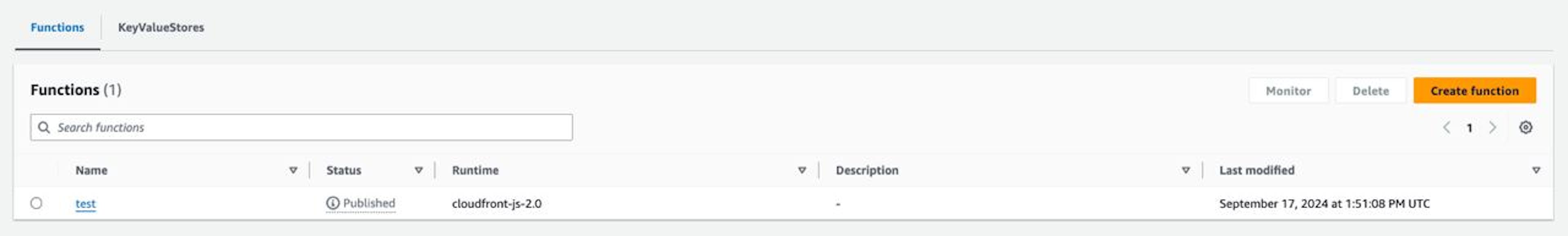The height and width of the screenshot is (236, 1568).
Task: Click the magnifier icon in search box
Action: [x=44, y=127]
